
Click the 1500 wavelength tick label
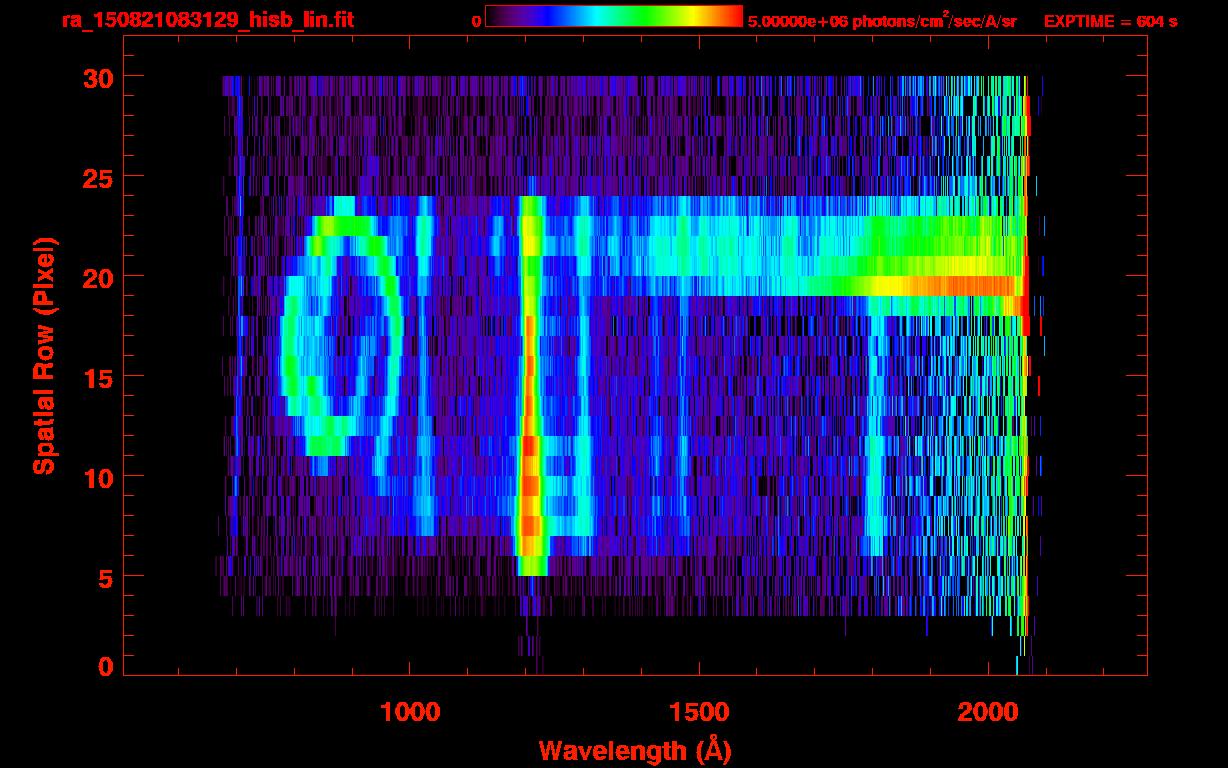tap(698, 711)
